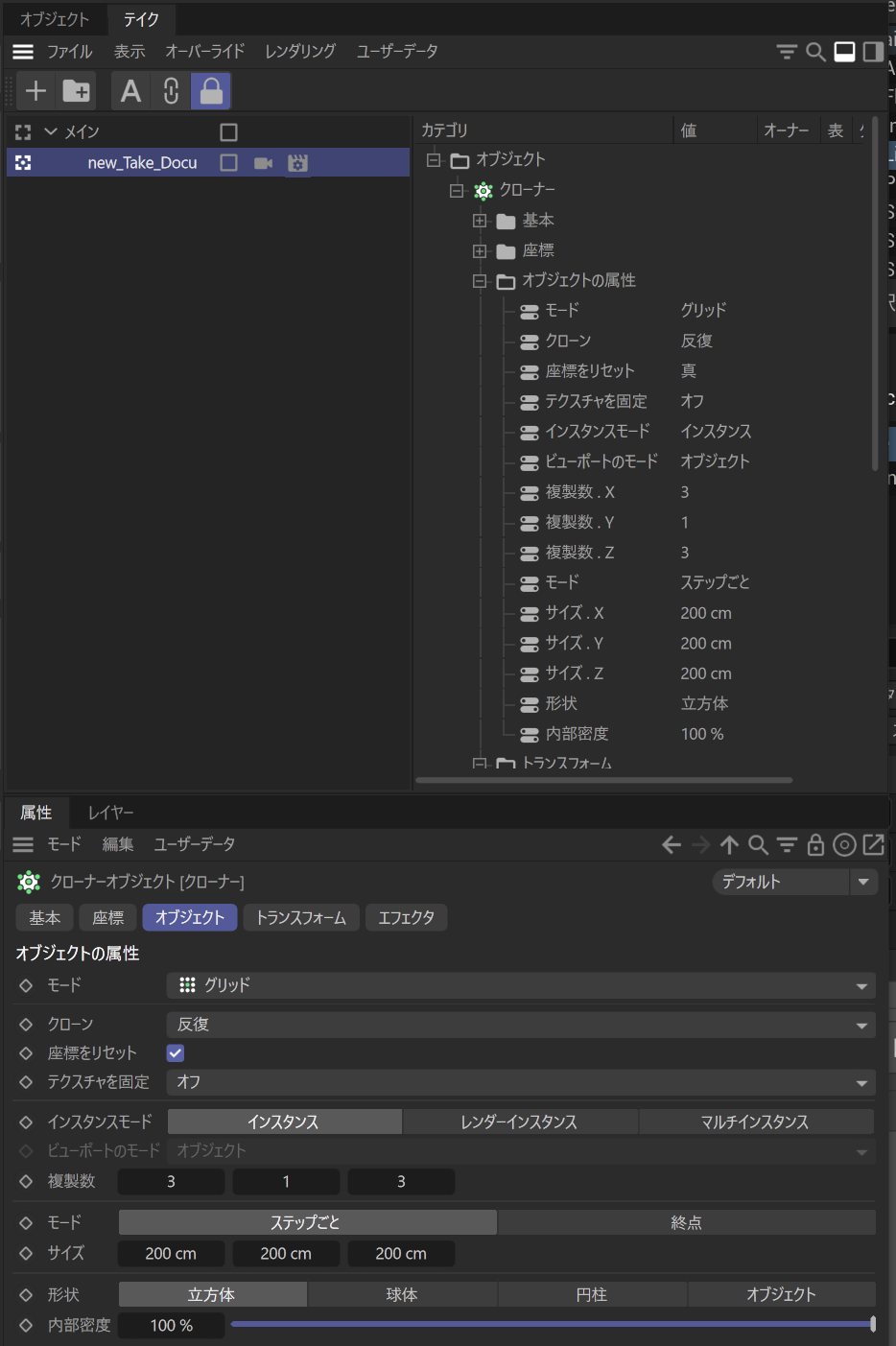Screen dimensions: 896x1346
Task: Click the render settings clapper icon
Action: (x=298, y=163)
